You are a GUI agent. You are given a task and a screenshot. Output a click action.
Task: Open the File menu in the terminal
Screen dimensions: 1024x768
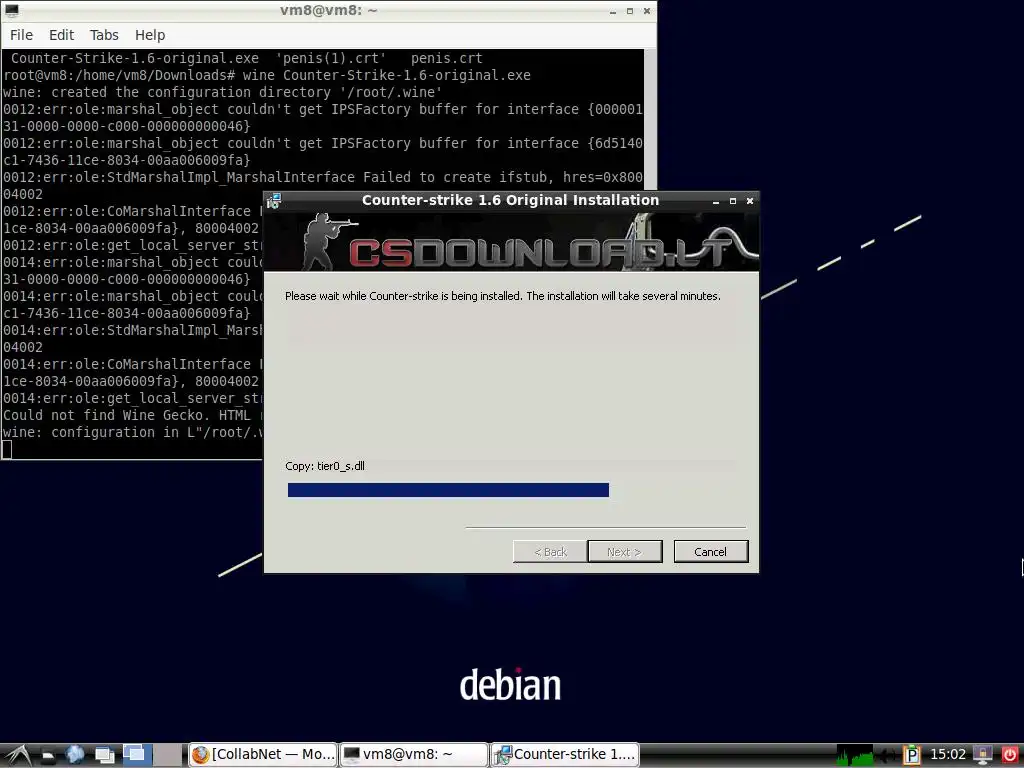[21, 35]
